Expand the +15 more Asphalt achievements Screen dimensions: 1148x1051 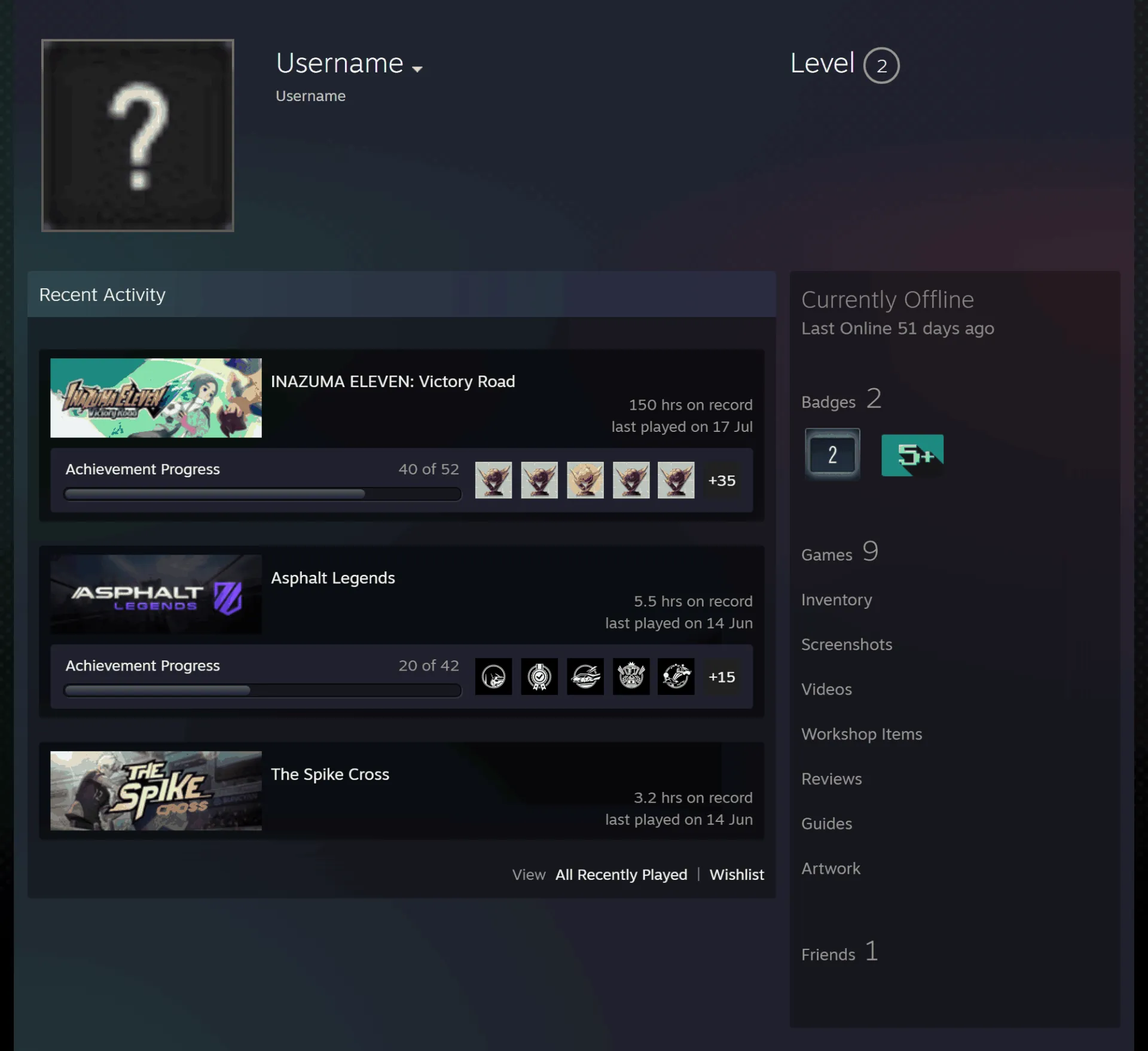722,677
